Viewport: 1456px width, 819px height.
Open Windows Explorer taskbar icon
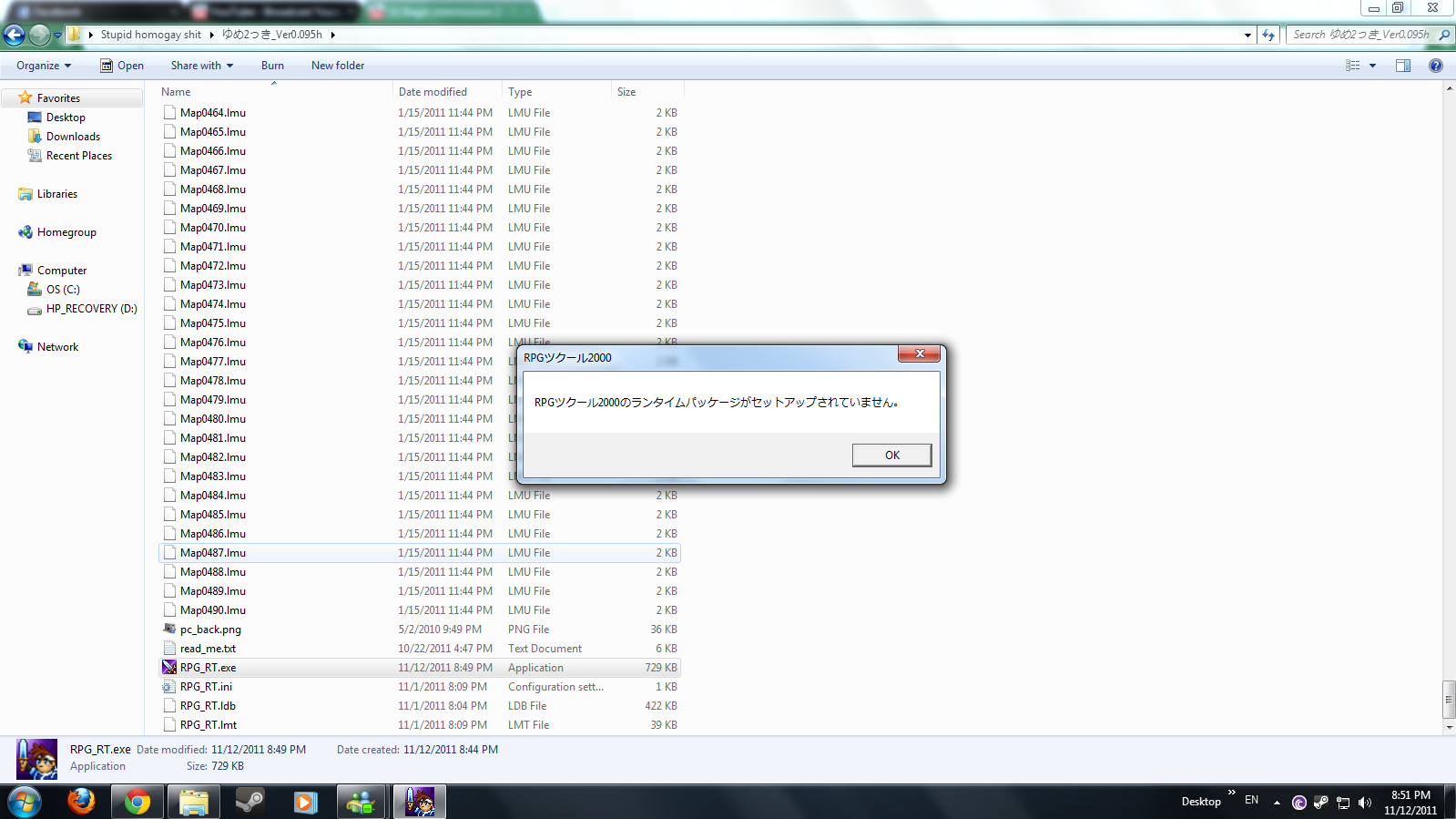pos(194,802)
